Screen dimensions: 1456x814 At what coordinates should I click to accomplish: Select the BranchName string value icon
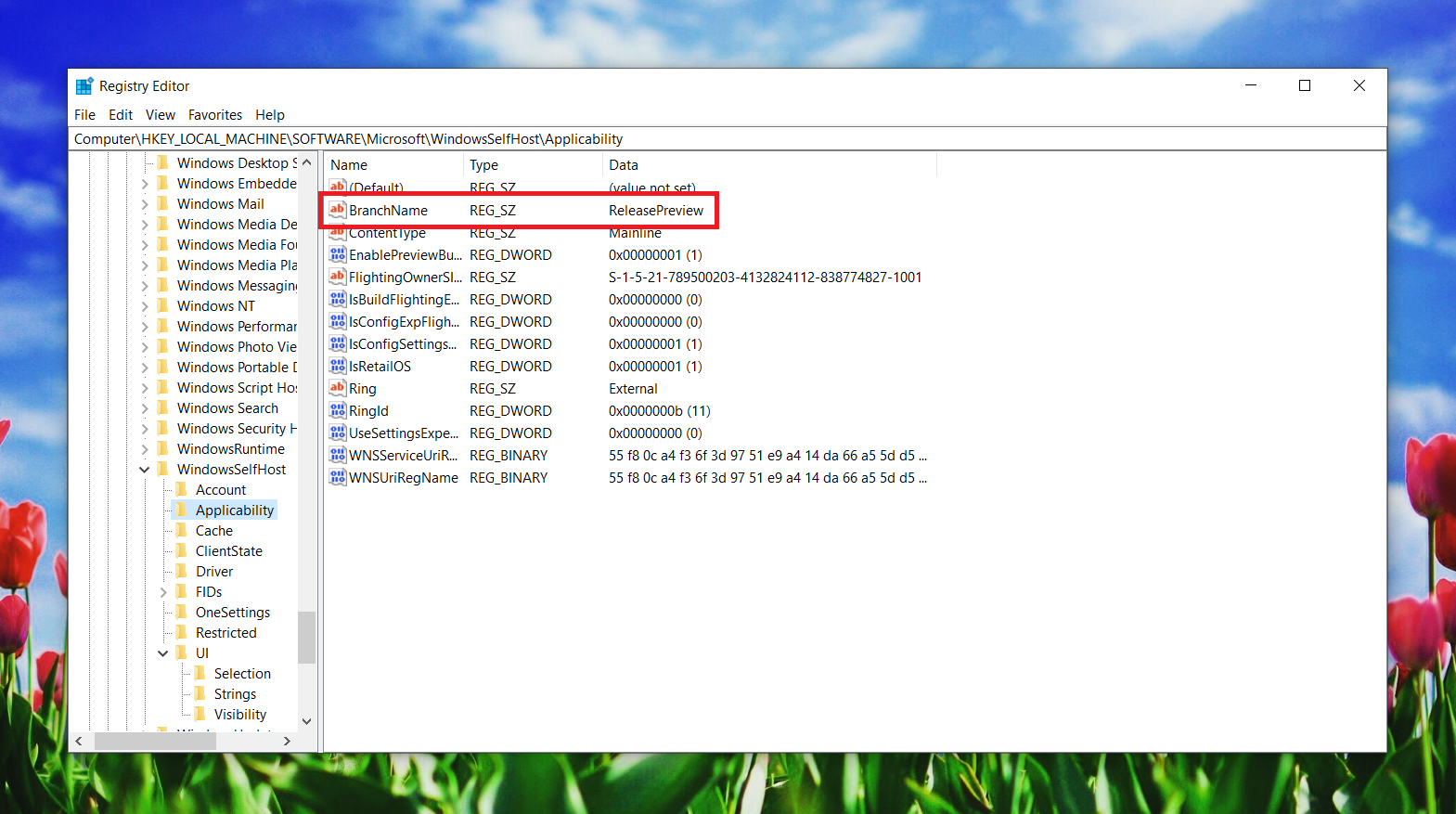tap(338, 210)
